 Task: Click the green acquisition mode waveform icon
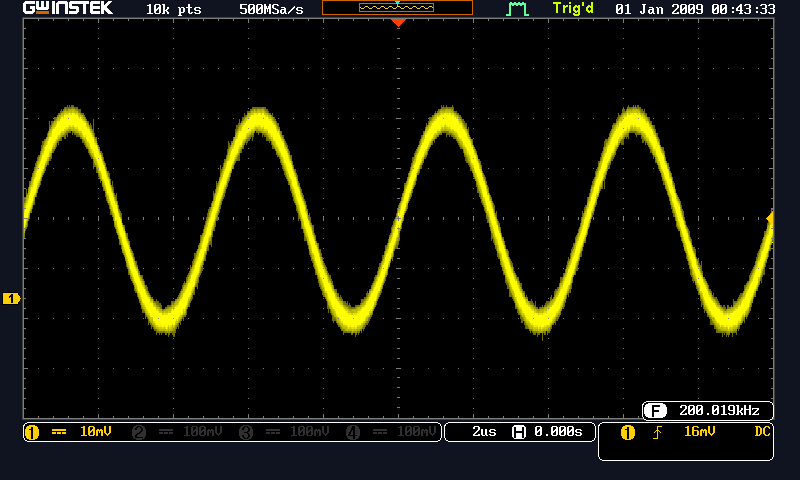(517, 9)
